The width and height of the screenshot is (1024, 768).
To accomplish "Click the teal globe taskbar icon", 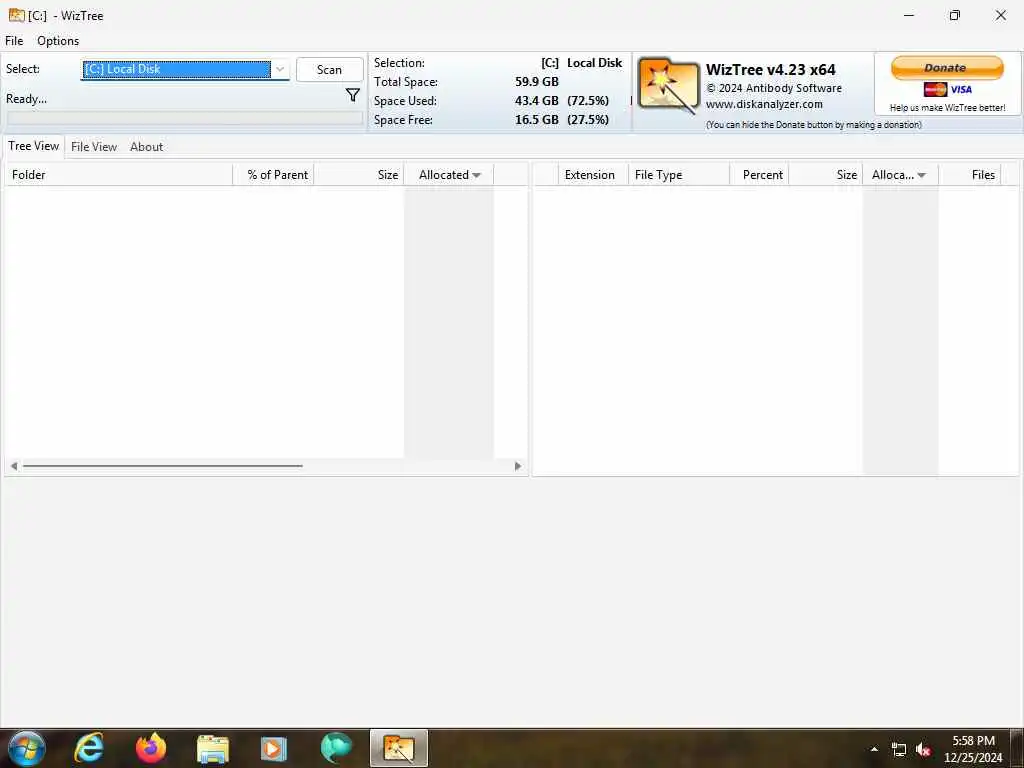I will 336,748.
